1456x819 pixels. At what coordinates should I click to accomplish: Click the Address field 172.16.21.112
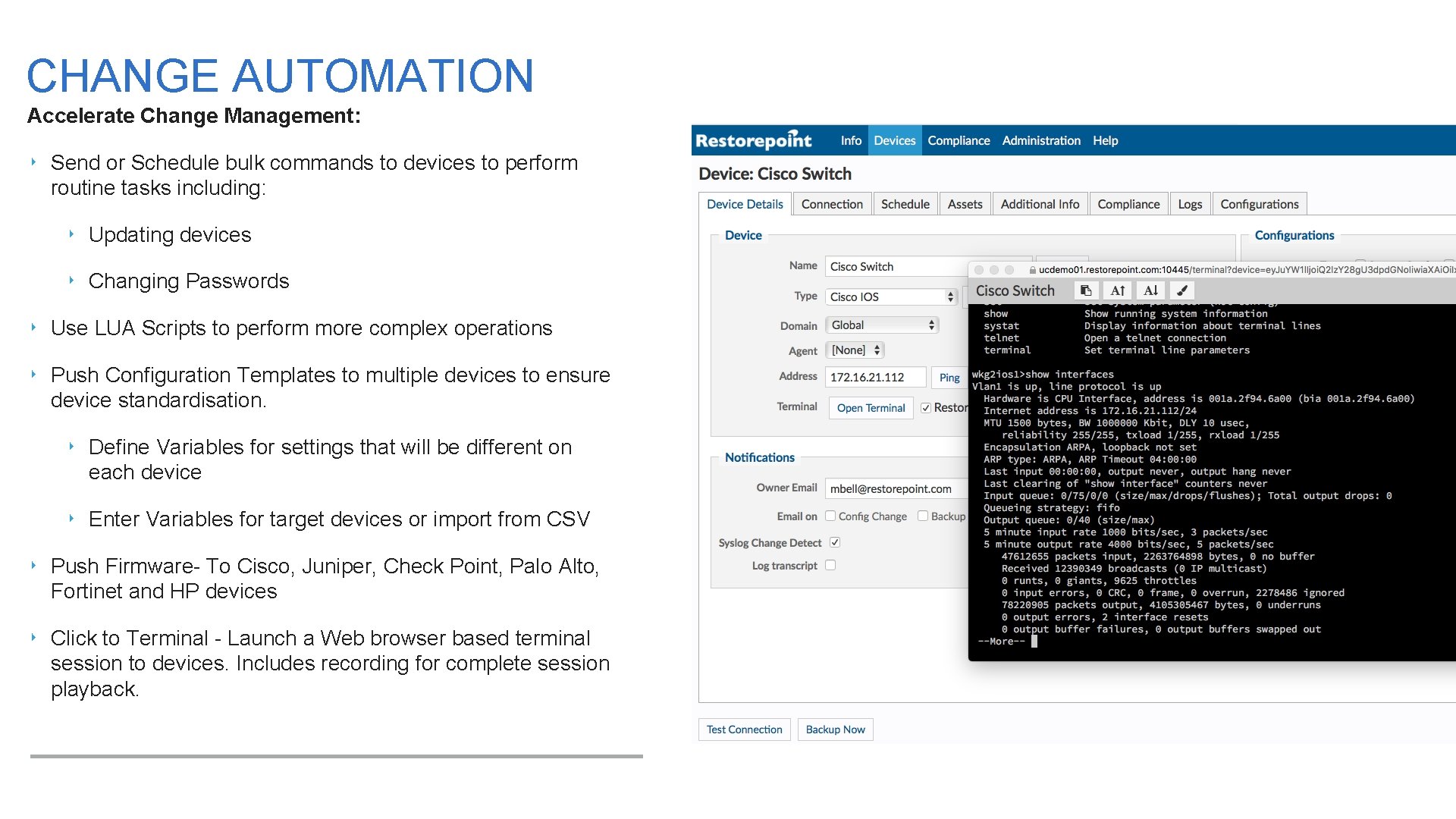point(876,377)
